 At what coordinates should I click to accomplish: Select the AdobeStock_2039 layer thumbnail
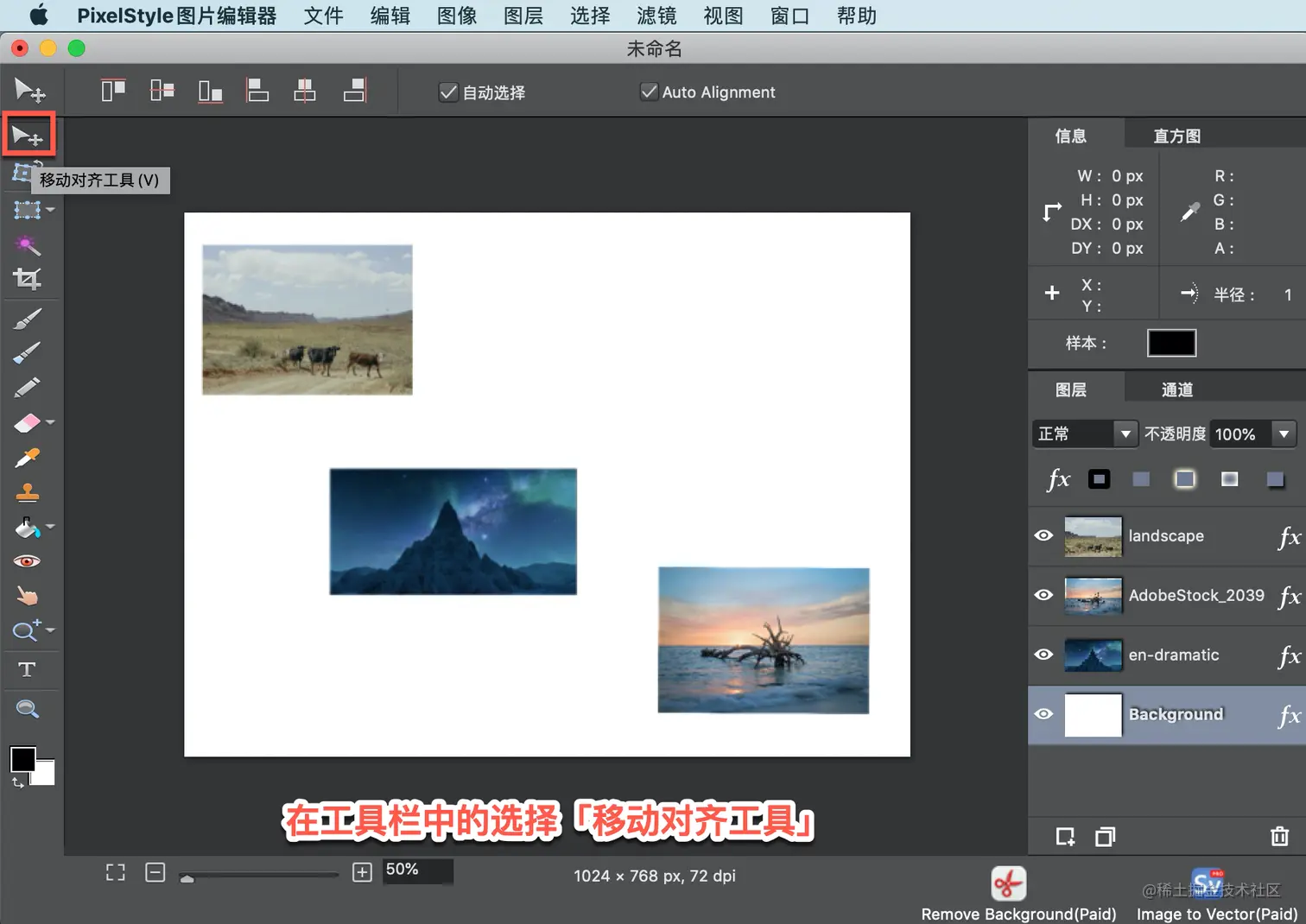click(x=1094, y=596)
